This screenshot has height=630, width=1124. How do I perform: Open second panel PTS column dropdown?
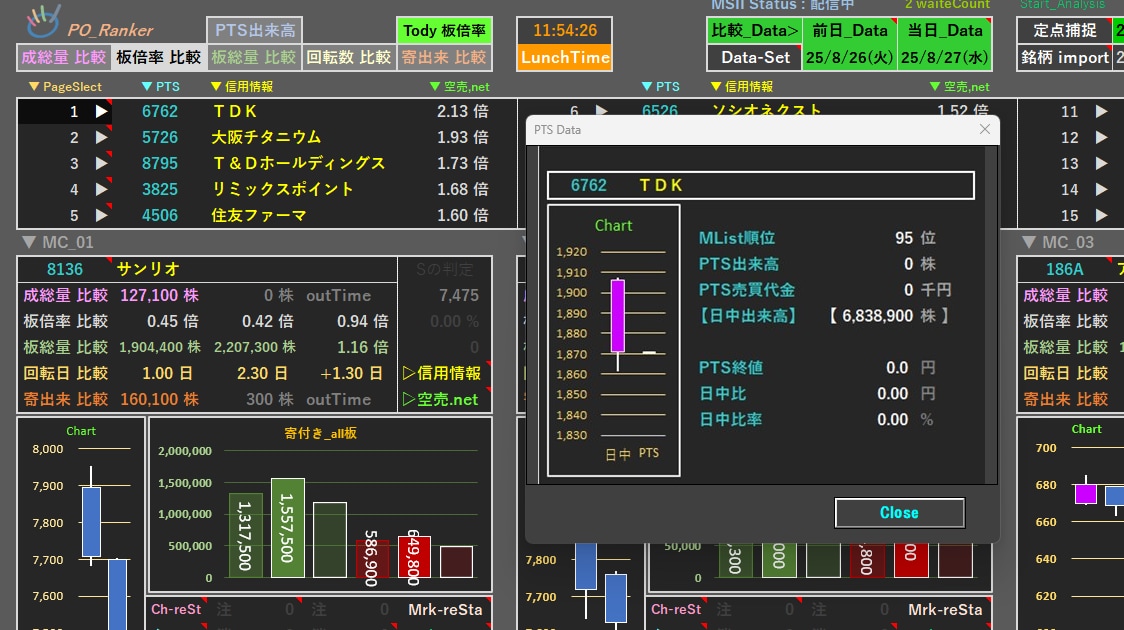tap(660, 87)
